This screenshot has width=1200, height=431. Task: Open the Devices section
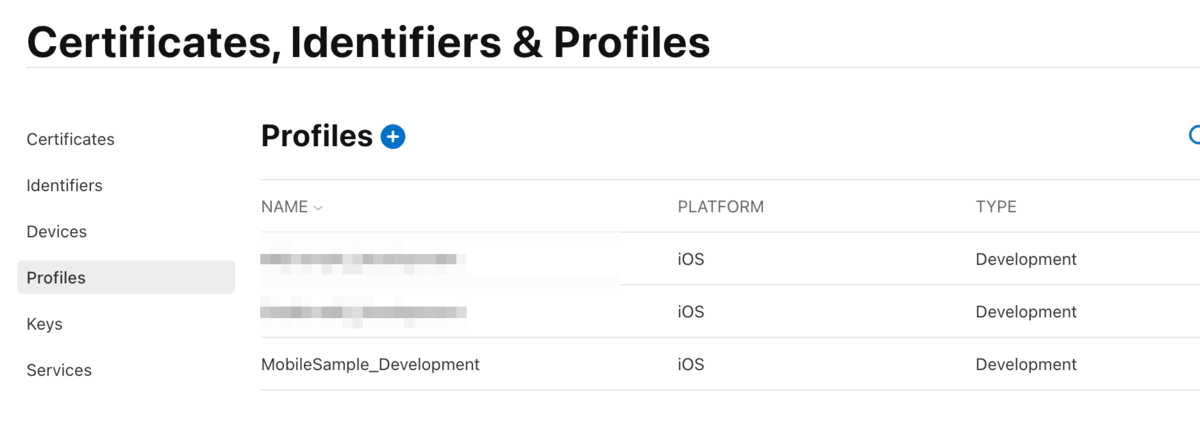coord(56,231)
